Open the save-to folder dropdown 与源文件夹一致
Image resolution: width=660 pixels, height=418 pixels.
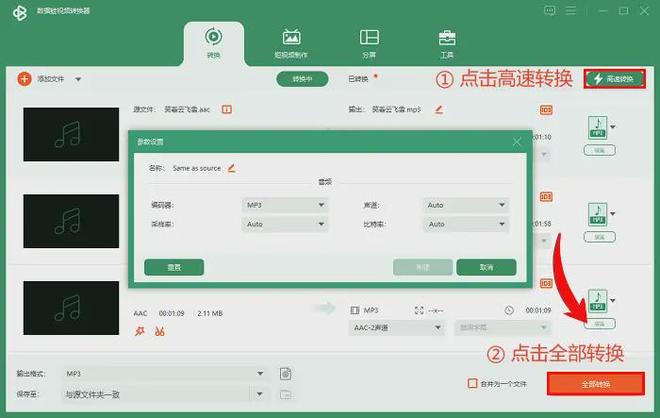[x=165, y=394]
